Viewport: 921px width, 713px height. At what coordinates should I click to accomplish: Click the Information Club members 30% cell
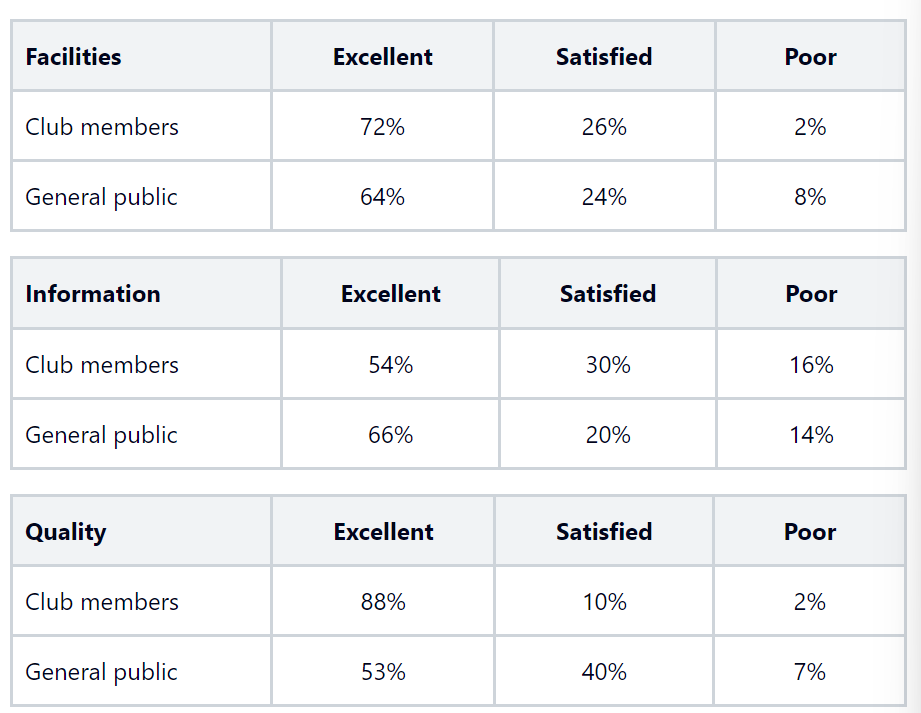608,365
